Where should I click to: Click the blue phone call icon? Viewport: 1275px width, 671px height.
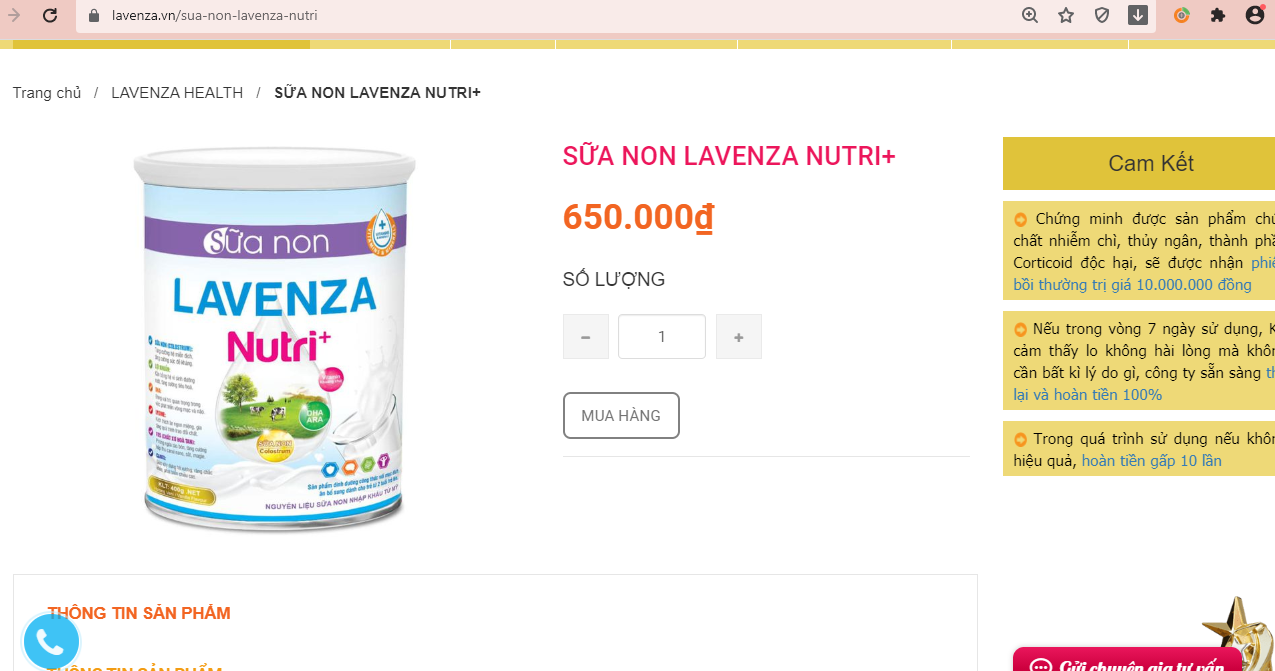51,643
